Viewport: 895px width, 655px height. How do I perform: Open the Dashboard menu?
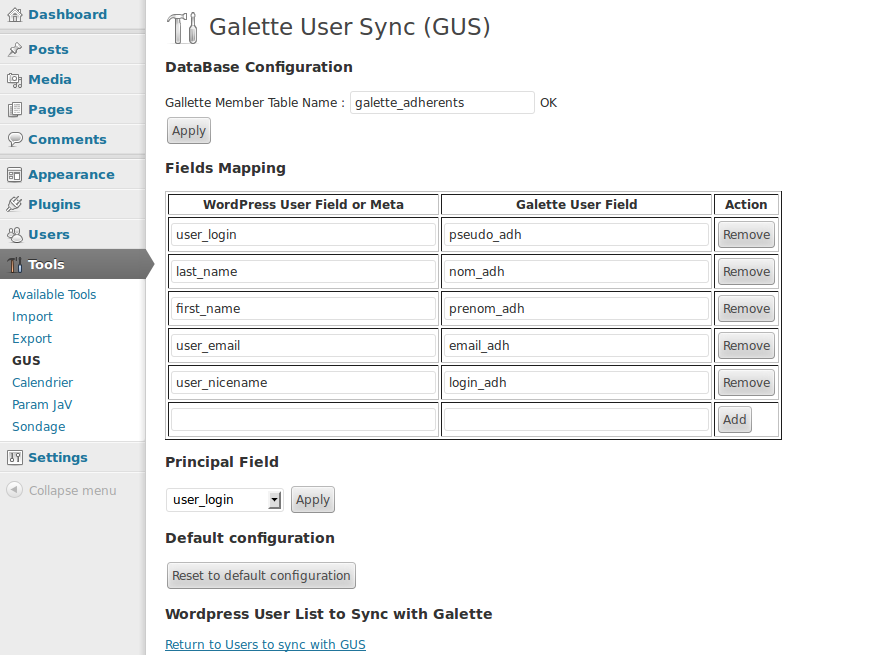point(67,14)
